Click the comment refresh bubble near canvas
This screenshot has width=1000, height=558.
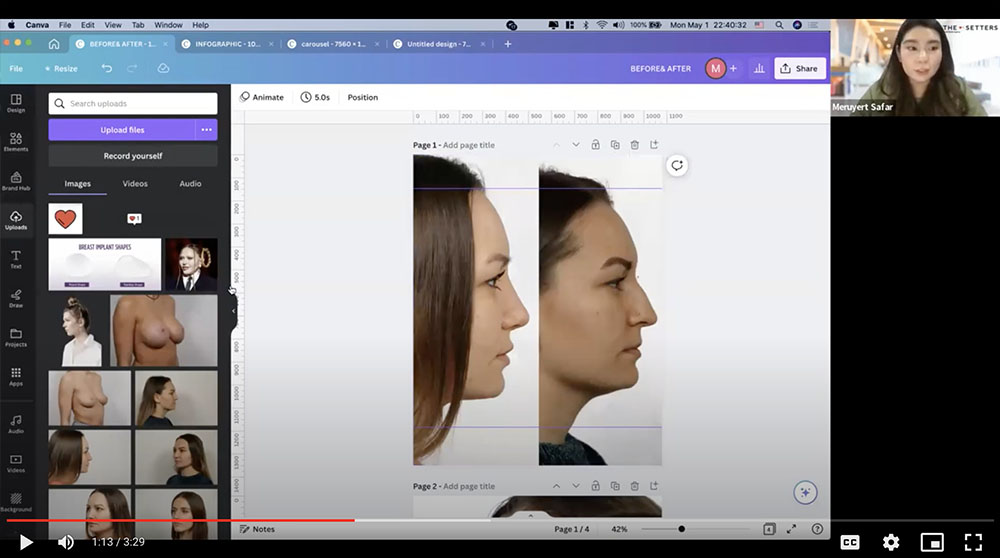click(677, 166)
